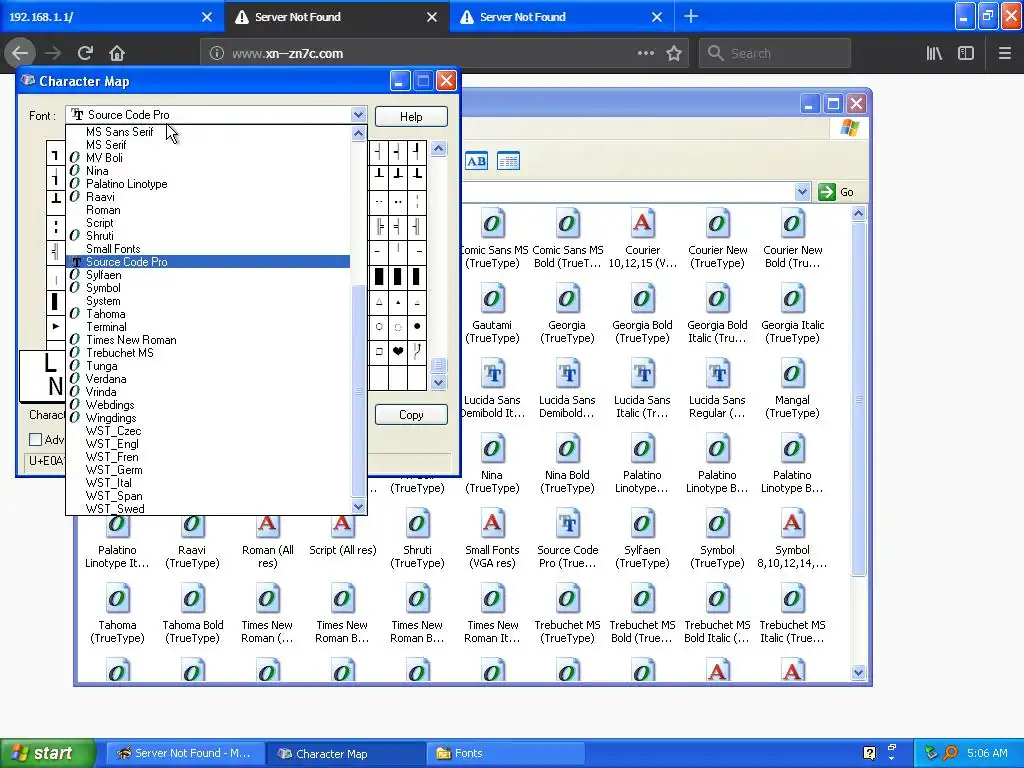Image resolution: width=1024 pixels, height=768 pixels.
Task: Go back with the browser back arrow
Action: coord(20,53)
